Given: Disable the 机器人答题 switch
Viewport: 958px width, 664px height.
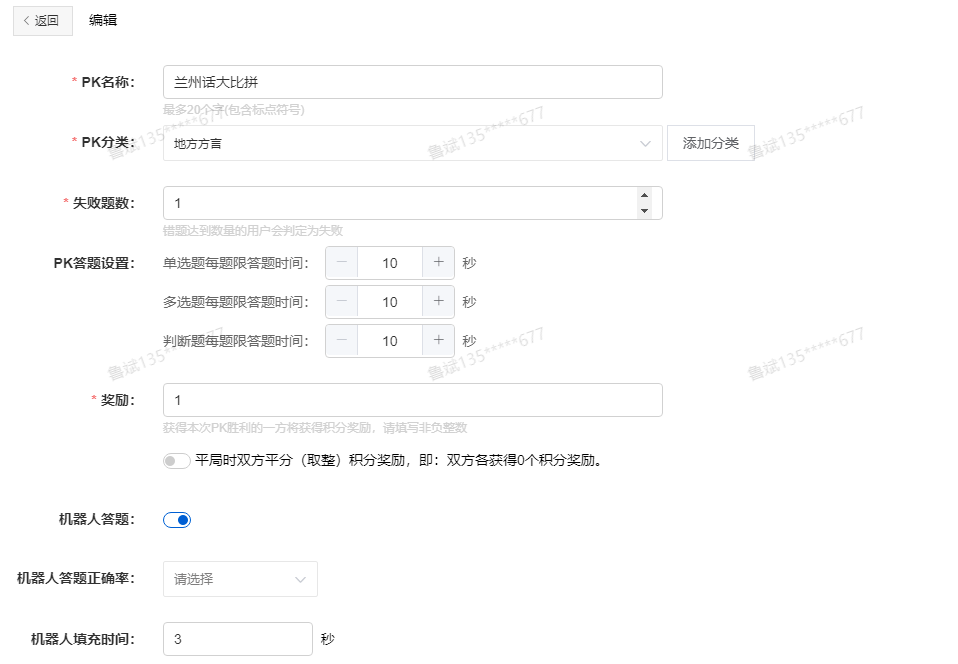Looking at the screenshot, I should click(176, 520).
